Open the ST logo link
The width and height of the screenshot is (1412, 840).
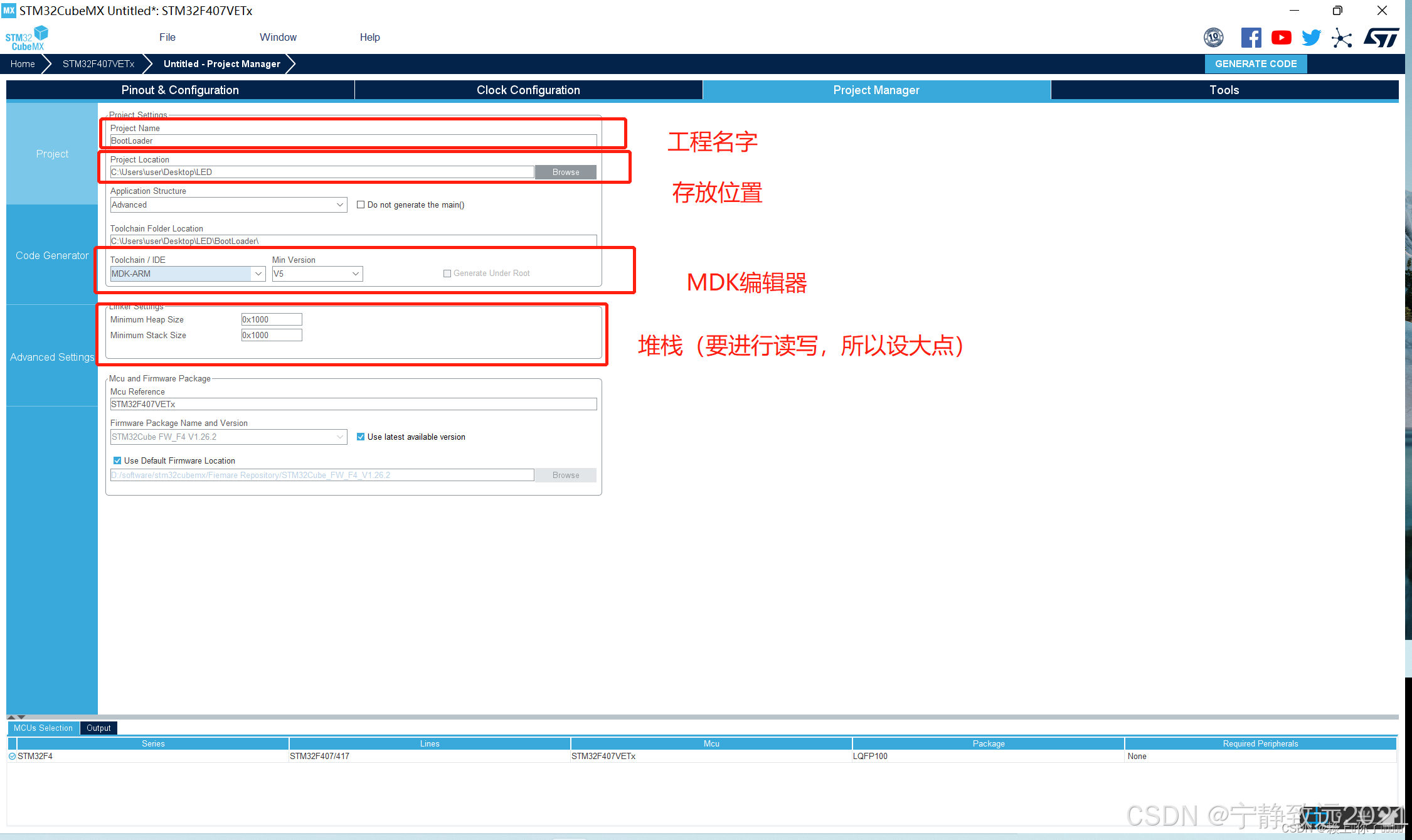pyautogui.click(x=1381, y=38)
